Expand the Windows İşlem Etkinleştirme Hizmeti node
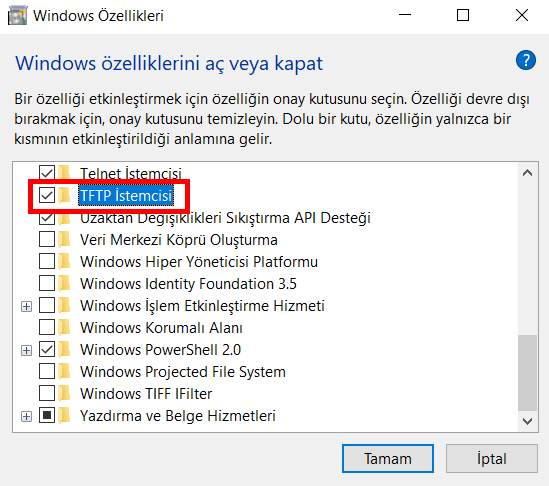 [26, 307]
